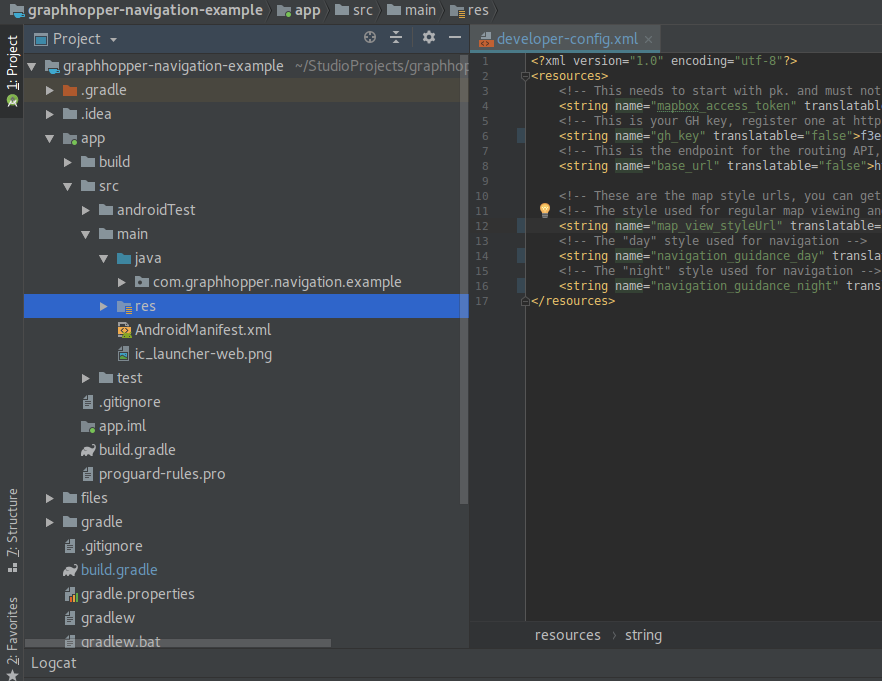
Task: Expand the res folder
Action: pos(105,306)
